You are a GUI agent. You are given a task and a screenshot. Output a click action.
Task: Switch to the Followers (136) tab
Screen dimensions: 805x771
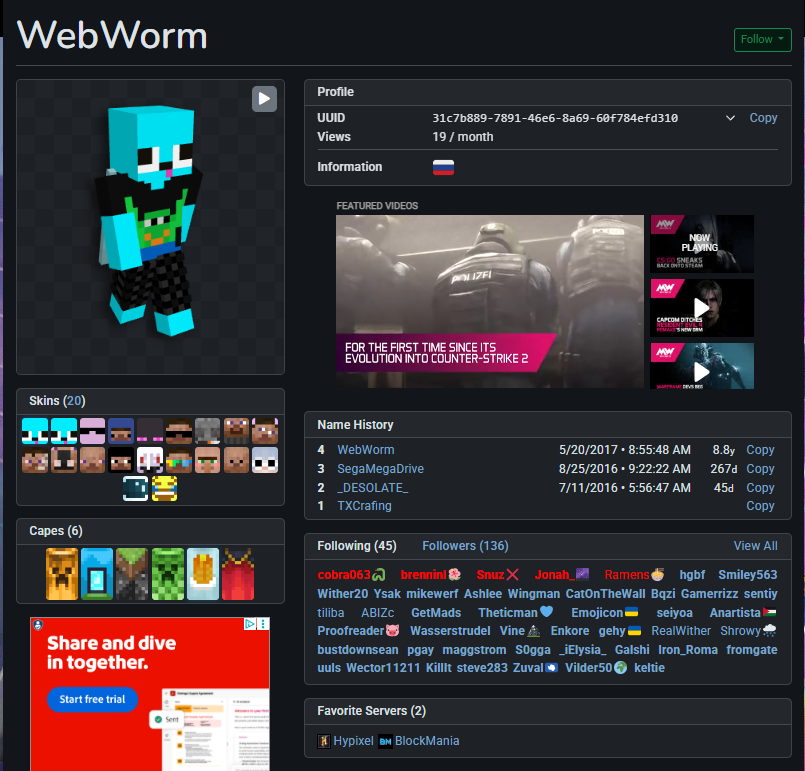pos(465,546)
